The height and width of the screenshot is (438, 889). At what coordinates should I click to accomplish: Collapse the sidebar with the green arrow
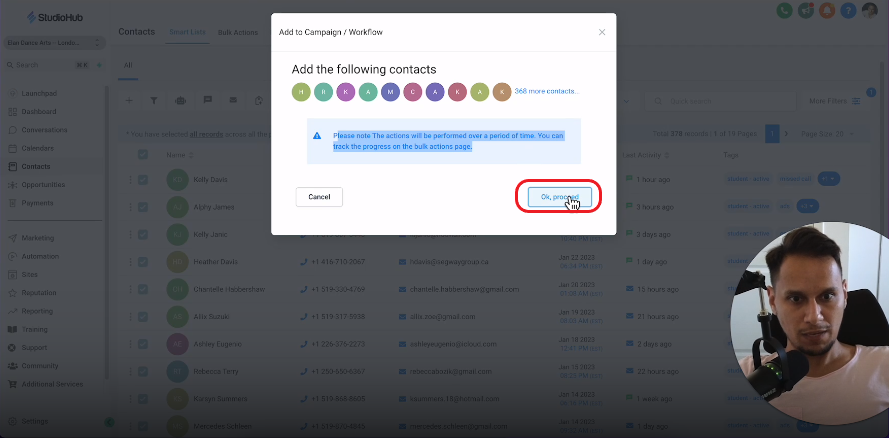109,422
